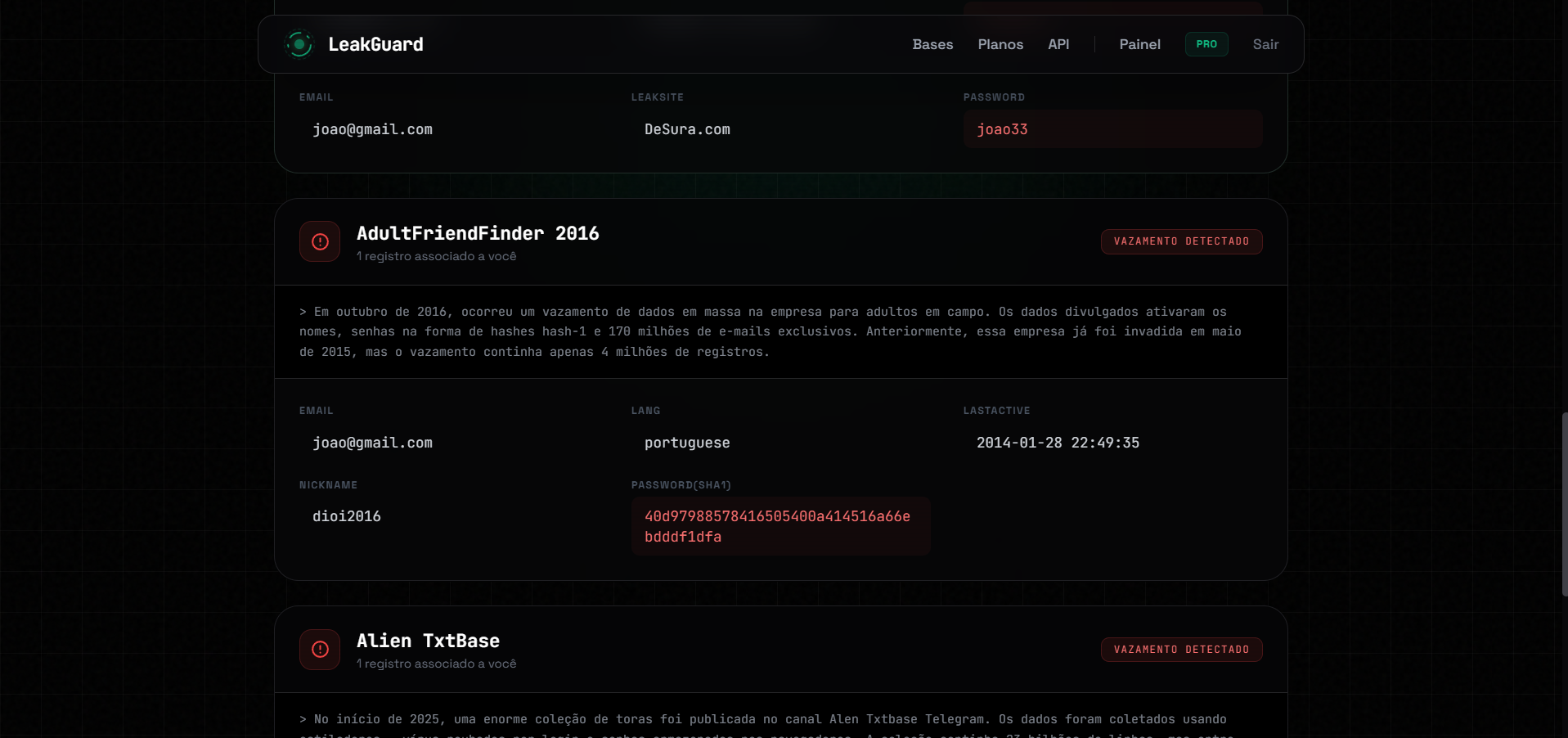Click the page vertical scrollbar

(x=1564, y=504)
